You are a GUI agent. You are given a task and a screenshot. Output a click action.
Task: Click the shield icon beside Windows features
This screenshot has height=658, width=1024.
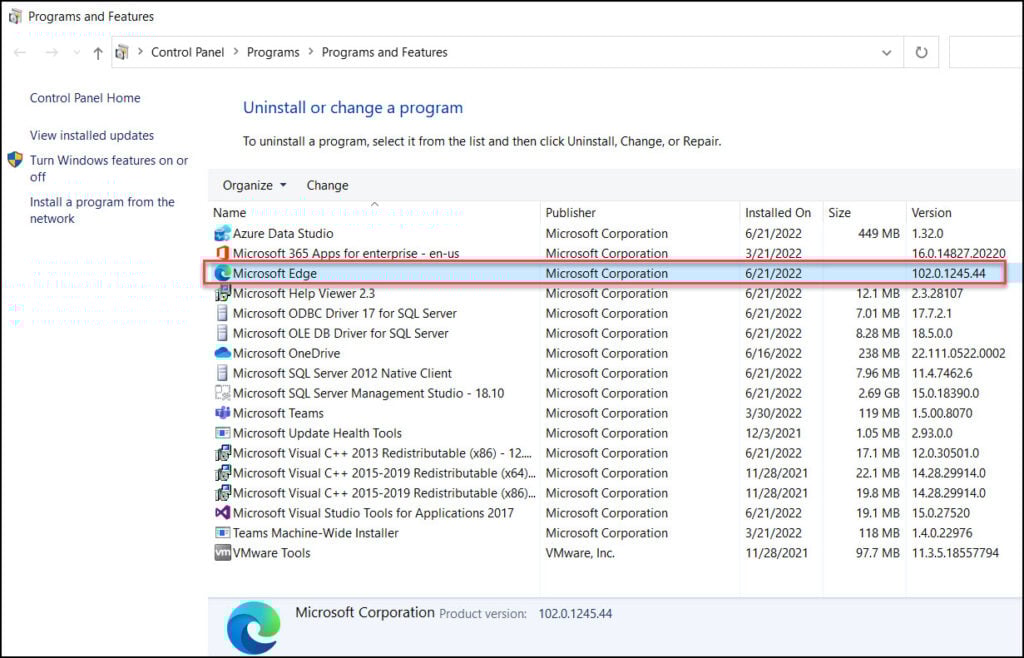tap(15, 160)
